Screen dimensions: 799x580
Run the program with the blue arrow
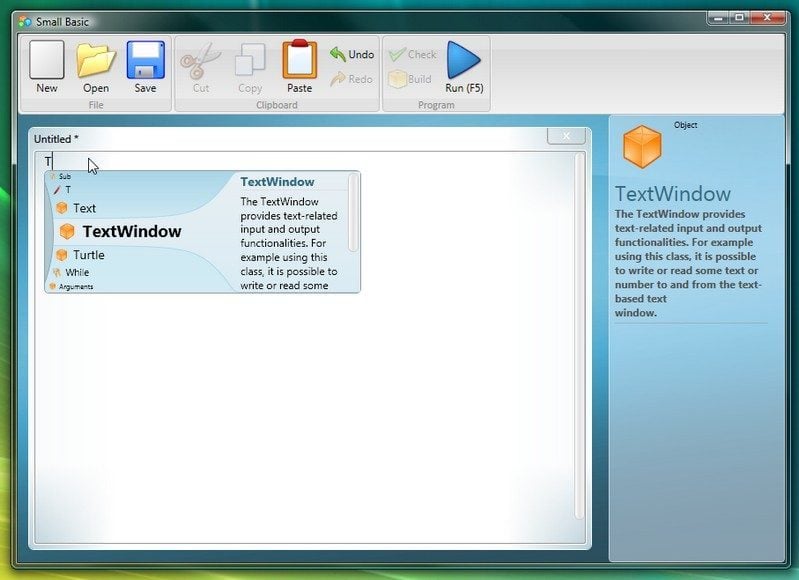464,61
